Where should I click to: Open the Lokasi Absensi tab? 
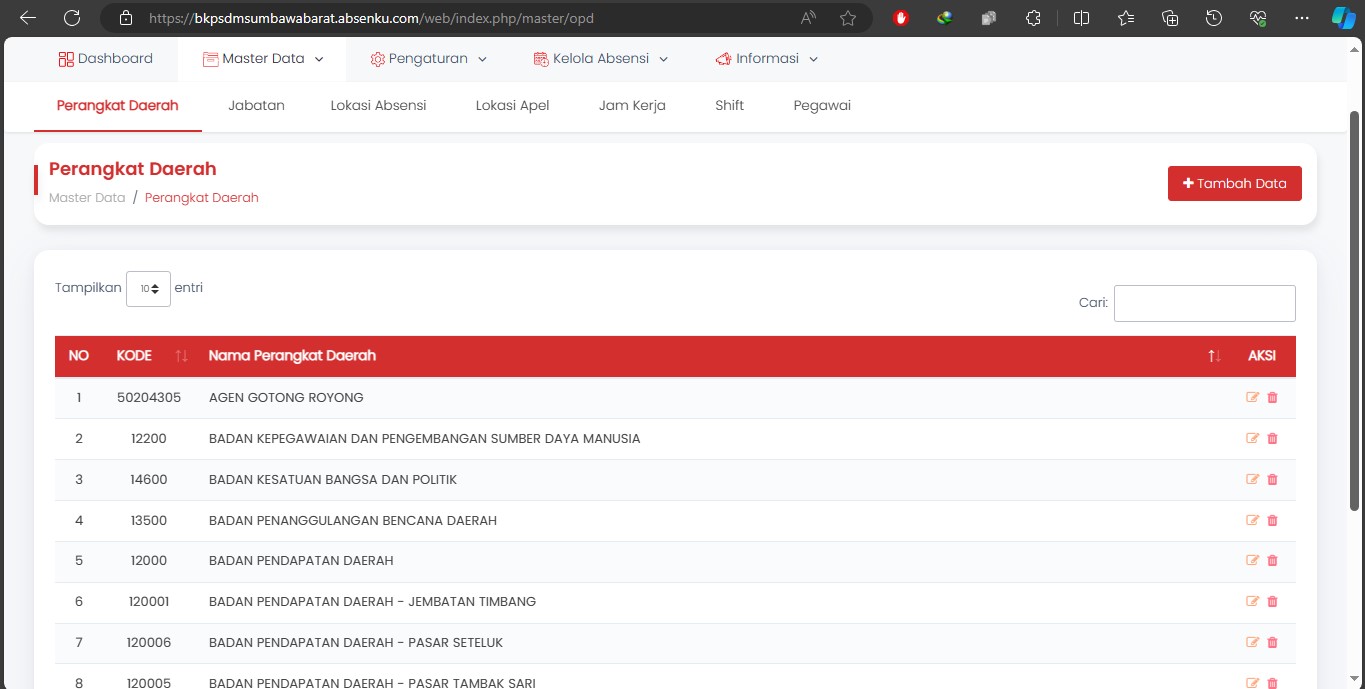point(378,105)
